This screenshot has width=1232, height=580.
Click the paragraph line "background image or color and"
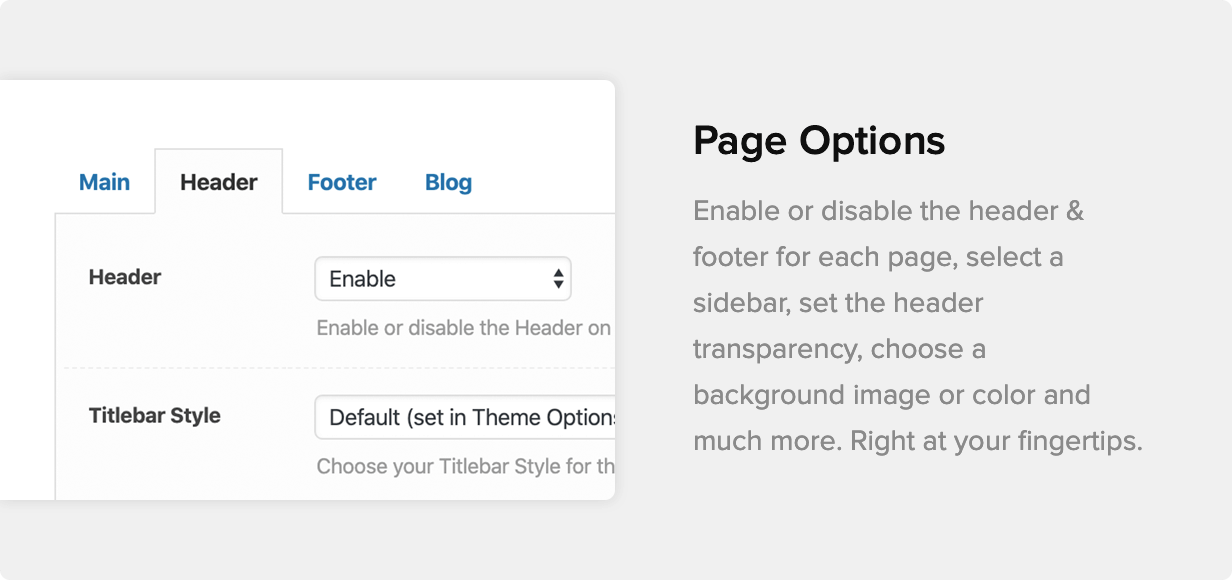891,395
